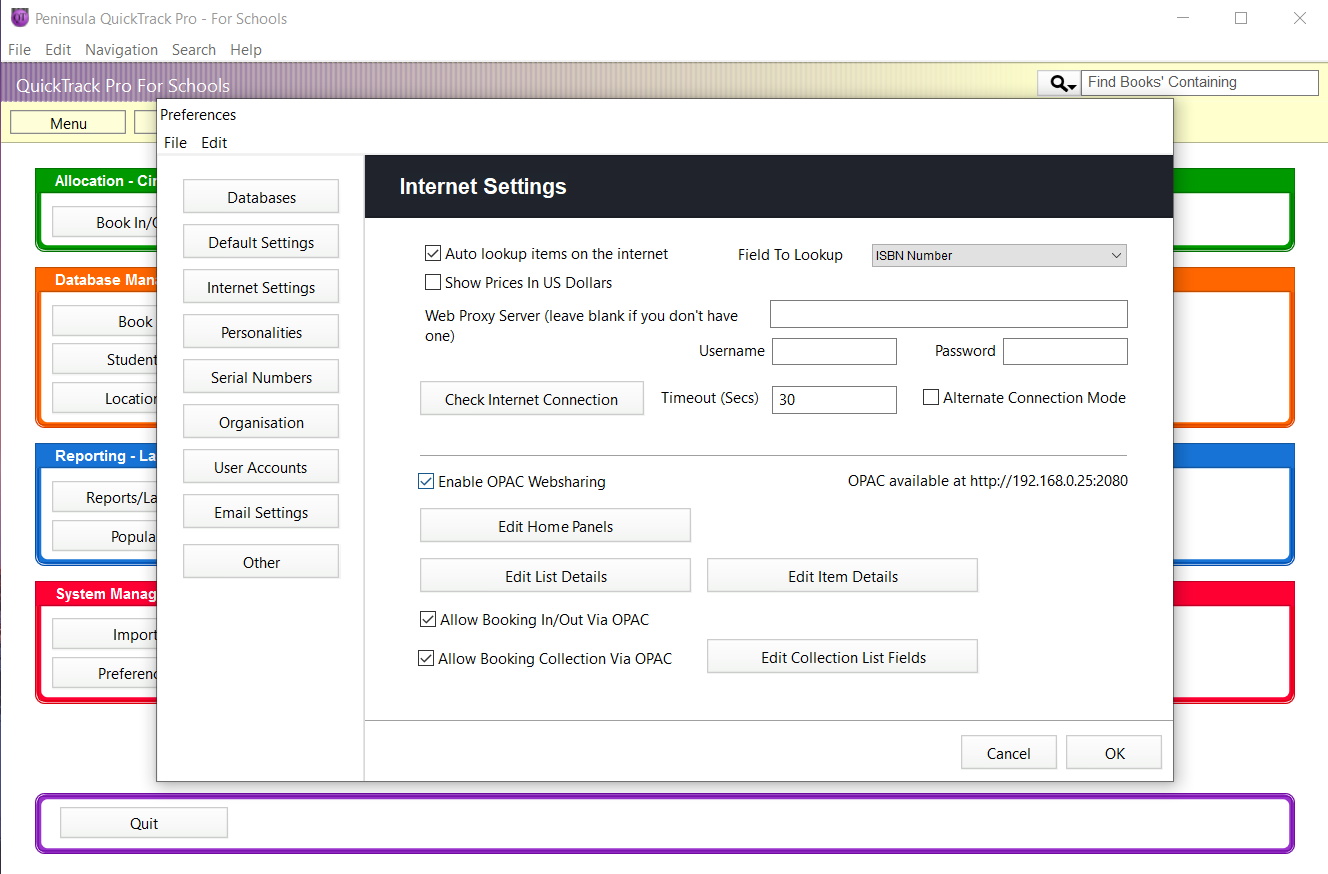This screenshot has height=874, width=1328.
Task: Click the Popular button in Reporting panel
Action: point(105,536)
